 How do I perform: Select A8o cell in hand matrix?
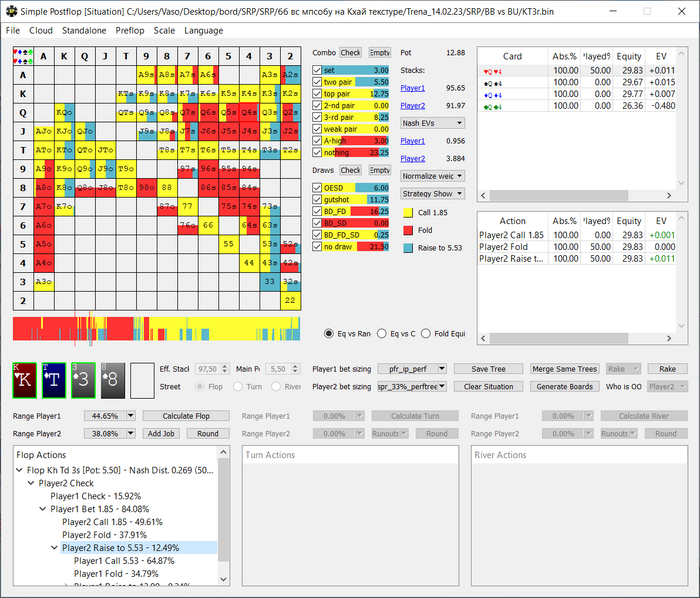coord(44,187)
